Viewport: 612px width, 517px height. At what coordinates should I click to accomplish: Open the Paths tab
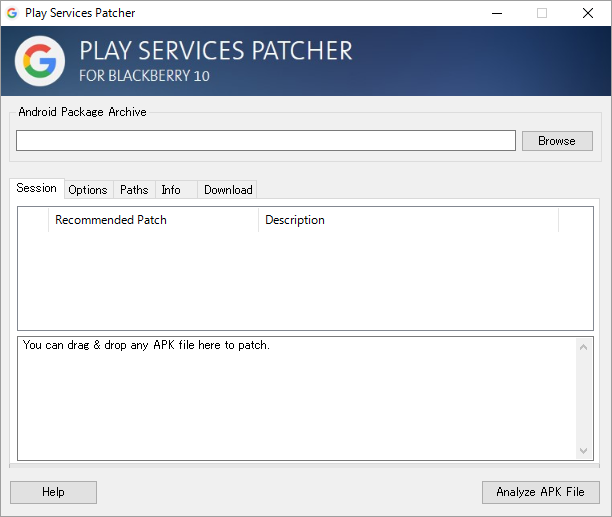(134, 190)
